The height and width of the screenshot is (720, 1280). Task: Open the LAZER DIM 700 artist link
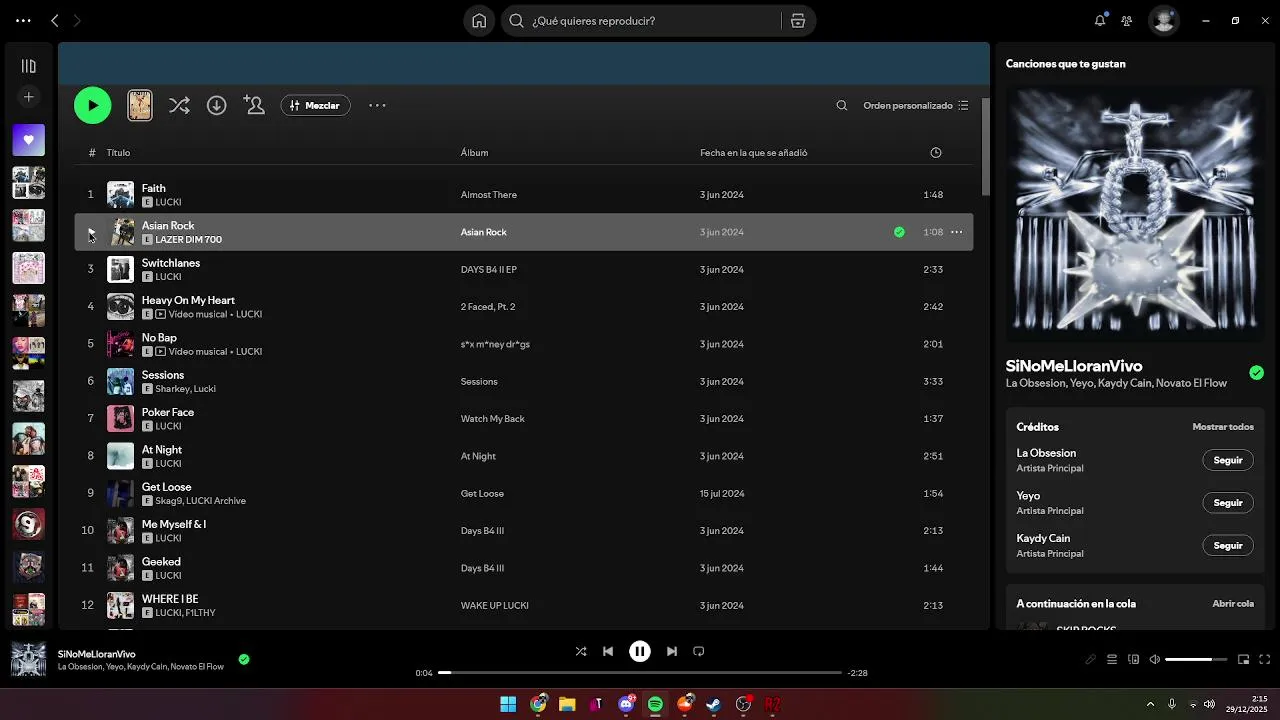pyautogui.click(x=189, y=240)
